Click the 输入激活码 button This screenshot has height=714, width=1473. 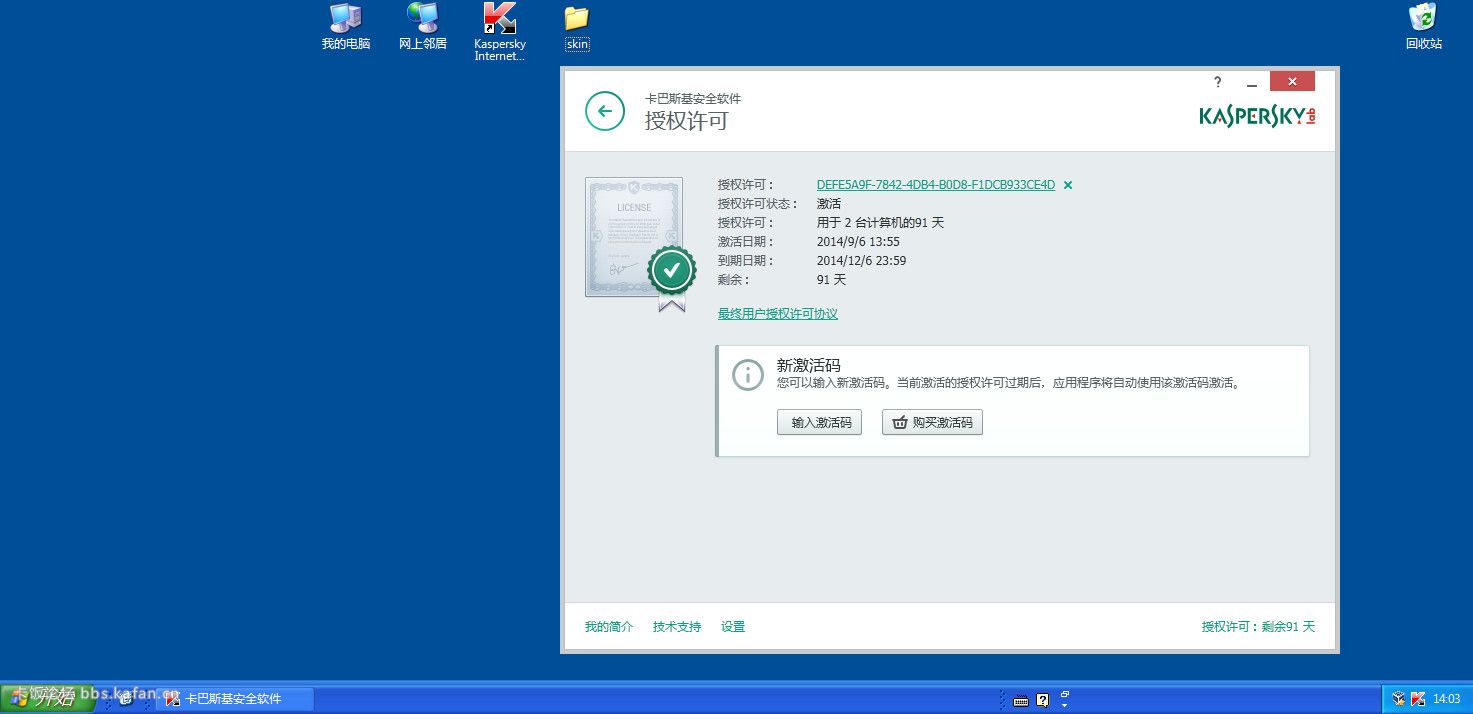tap(819, 423)
